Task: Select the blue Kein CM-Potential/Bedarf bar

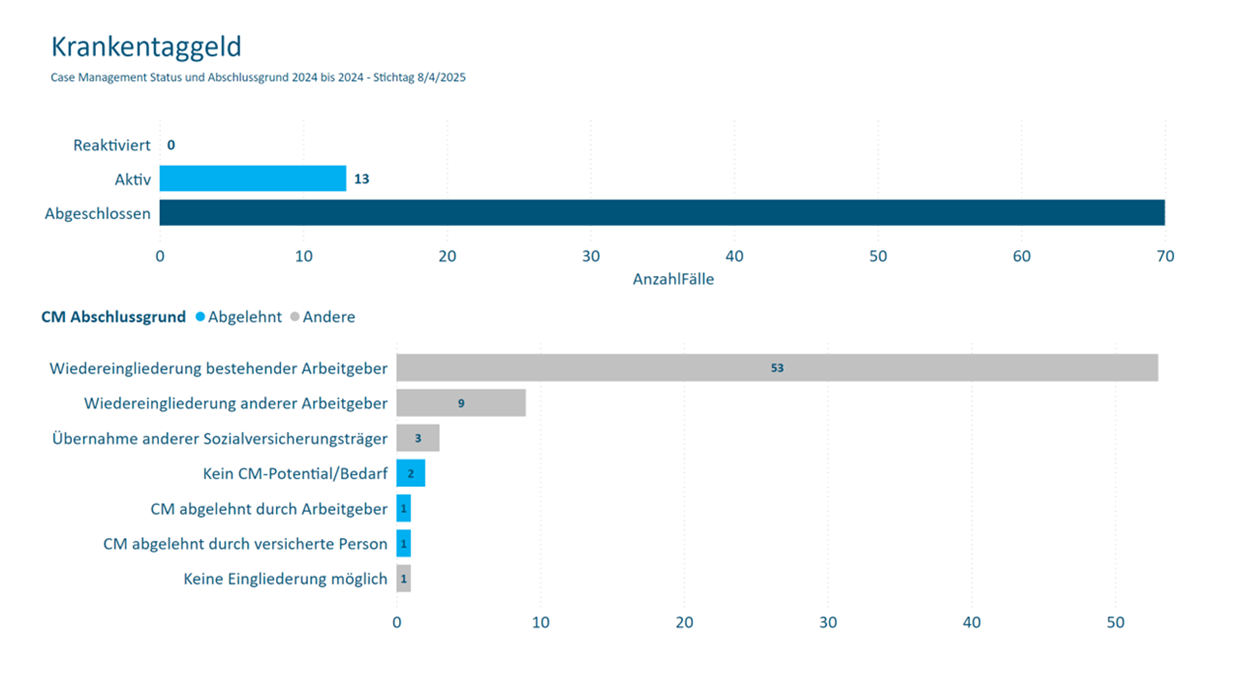Action: tap(410, 473)
